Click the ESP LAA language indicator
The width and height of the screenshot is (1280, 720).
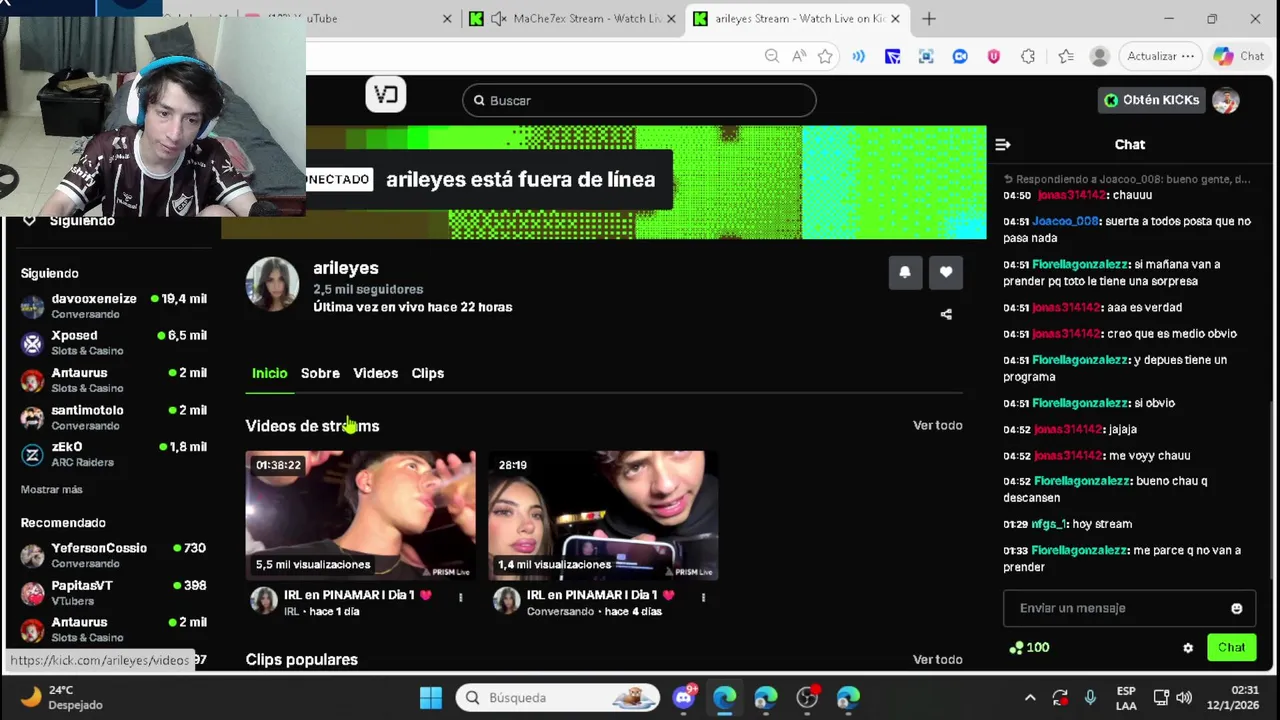click(x=1125, y=697)
